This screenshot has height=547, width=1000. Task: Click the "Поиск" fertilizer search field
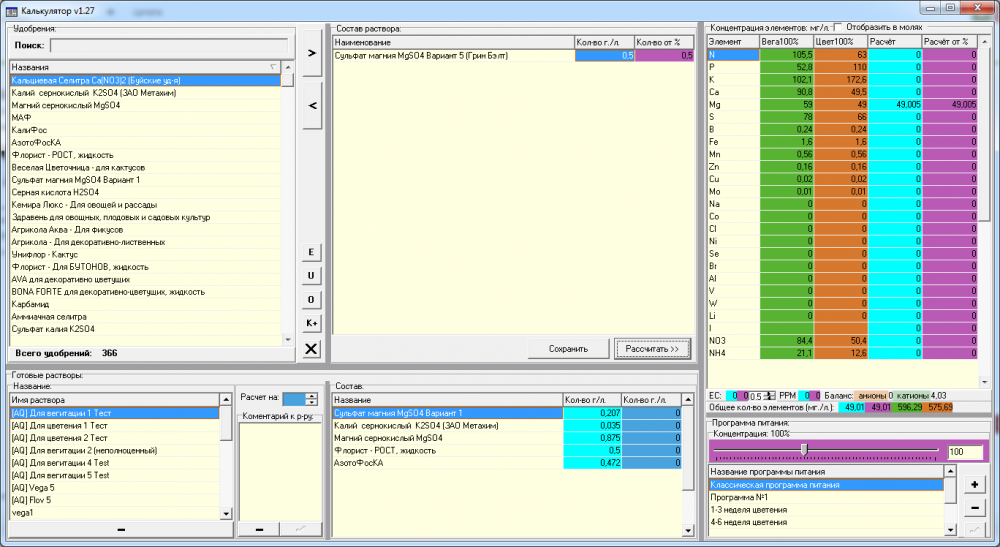(169, 46)
